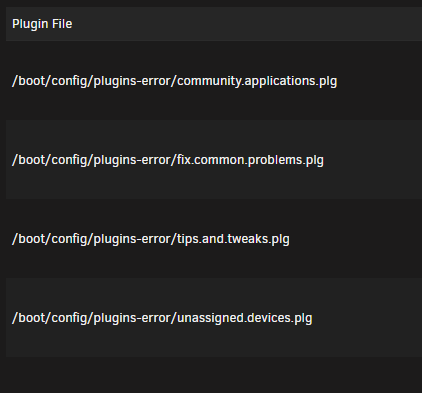Sort by the Plugin File column header
The width and height of the screenshot is (422, 393).
pyautogui.click(x=42, y=24)
